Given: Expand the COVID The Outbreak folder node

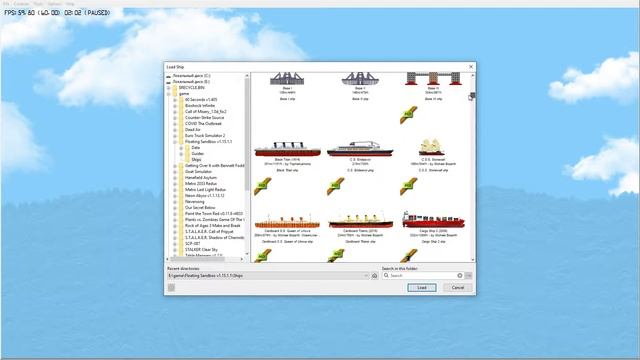Looking at the screenshot, I should (175, 124).
